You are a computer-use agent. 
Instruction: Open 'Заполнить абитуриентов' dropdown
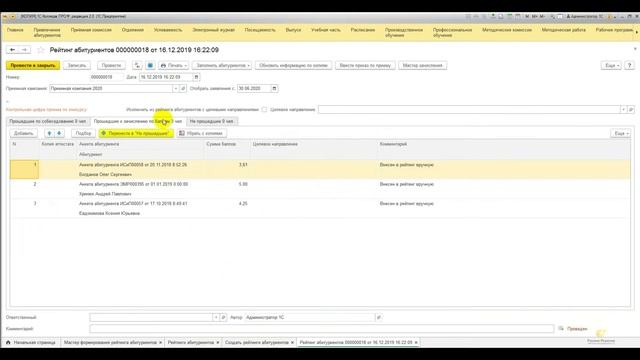222,65
